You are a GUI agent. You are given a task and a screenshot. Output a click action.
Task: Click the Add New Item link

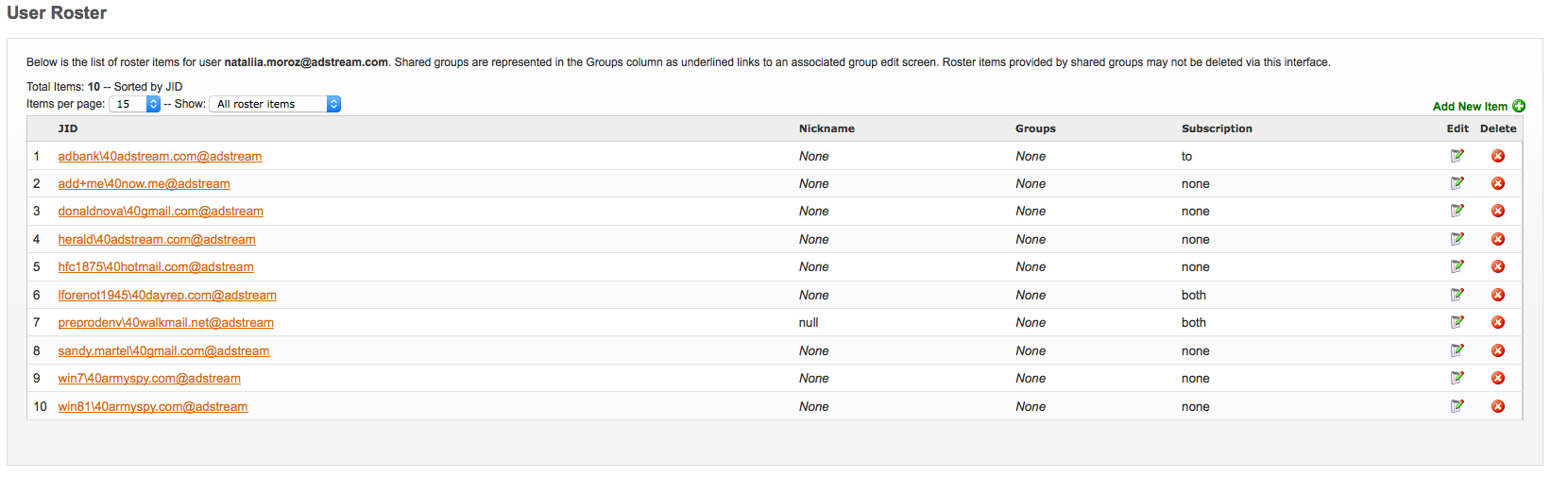tap(1470, 107)
